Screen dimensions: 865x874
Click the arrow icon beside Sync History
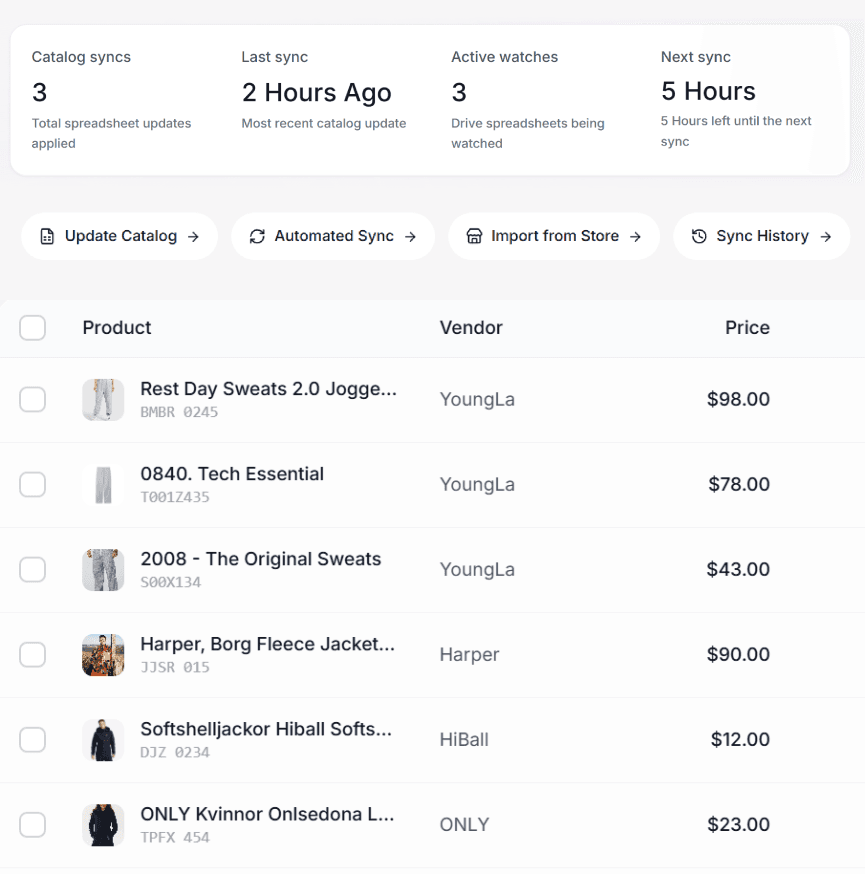(827, 236)
